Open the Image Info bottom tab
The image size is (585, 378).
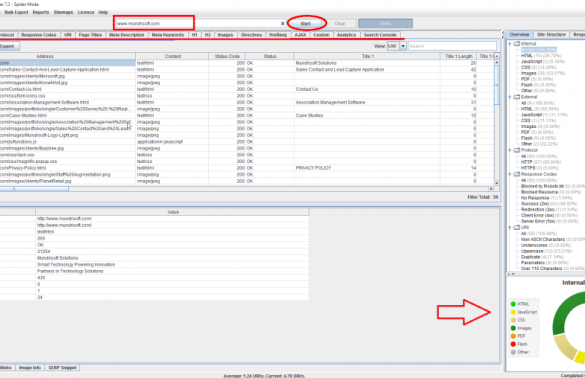[30, 368]
